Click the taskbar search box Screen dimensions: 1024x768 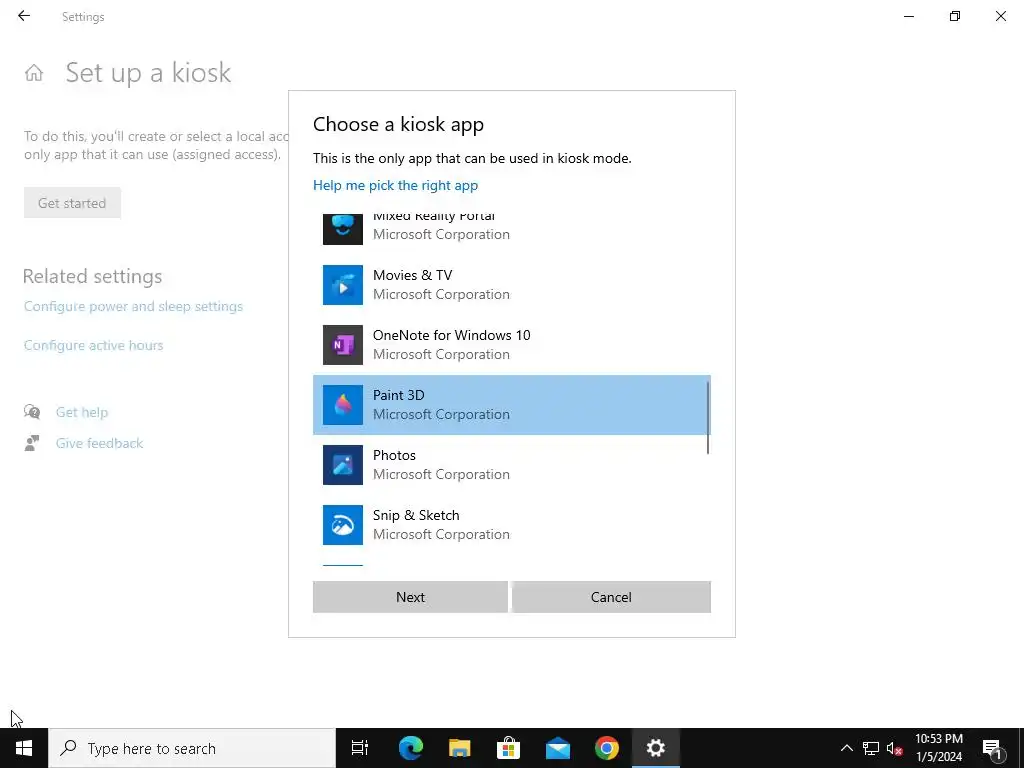click(192, 748)
